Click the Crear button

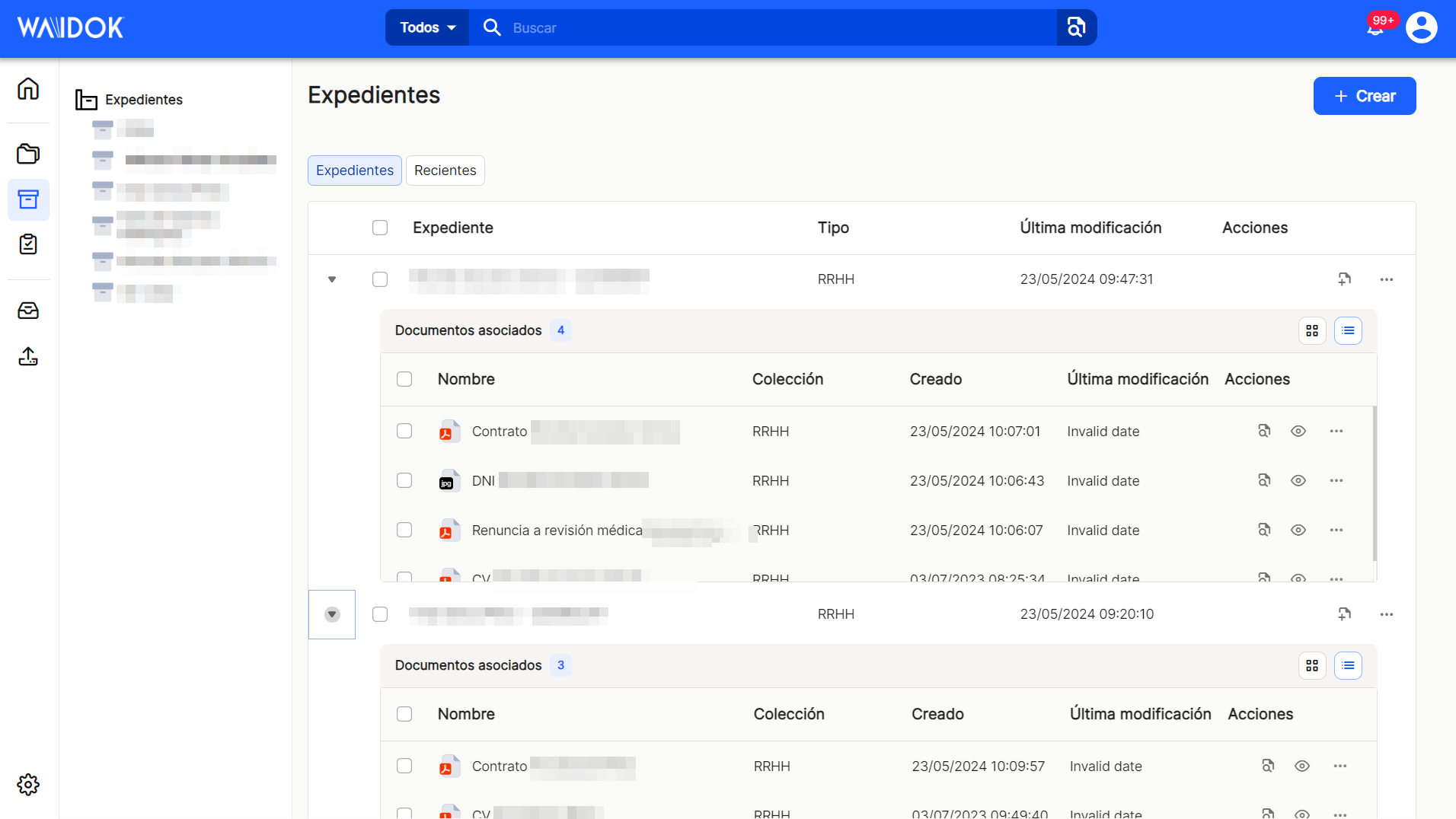[x=1365, y=96]
